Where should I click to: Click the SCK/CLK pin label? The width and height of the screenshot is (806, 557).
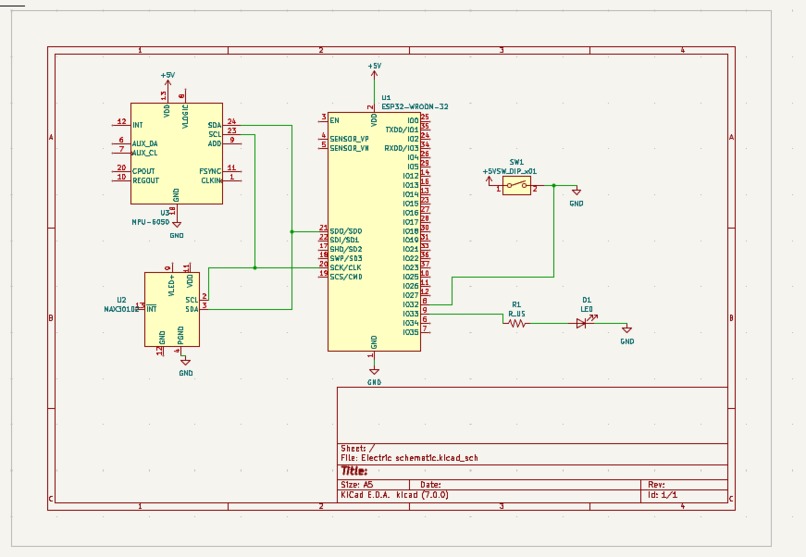point(345,268)
